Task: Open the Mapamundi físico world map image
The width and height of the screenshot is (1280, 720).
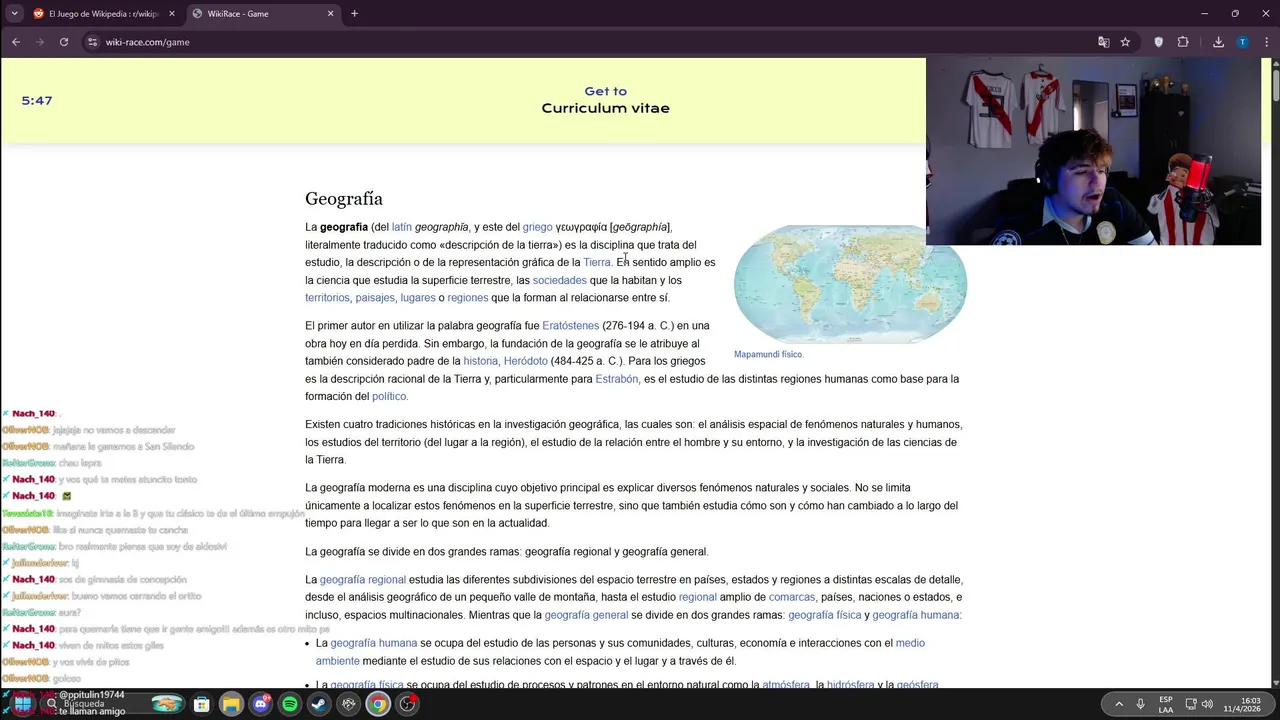Action: [x=850, y=284]
